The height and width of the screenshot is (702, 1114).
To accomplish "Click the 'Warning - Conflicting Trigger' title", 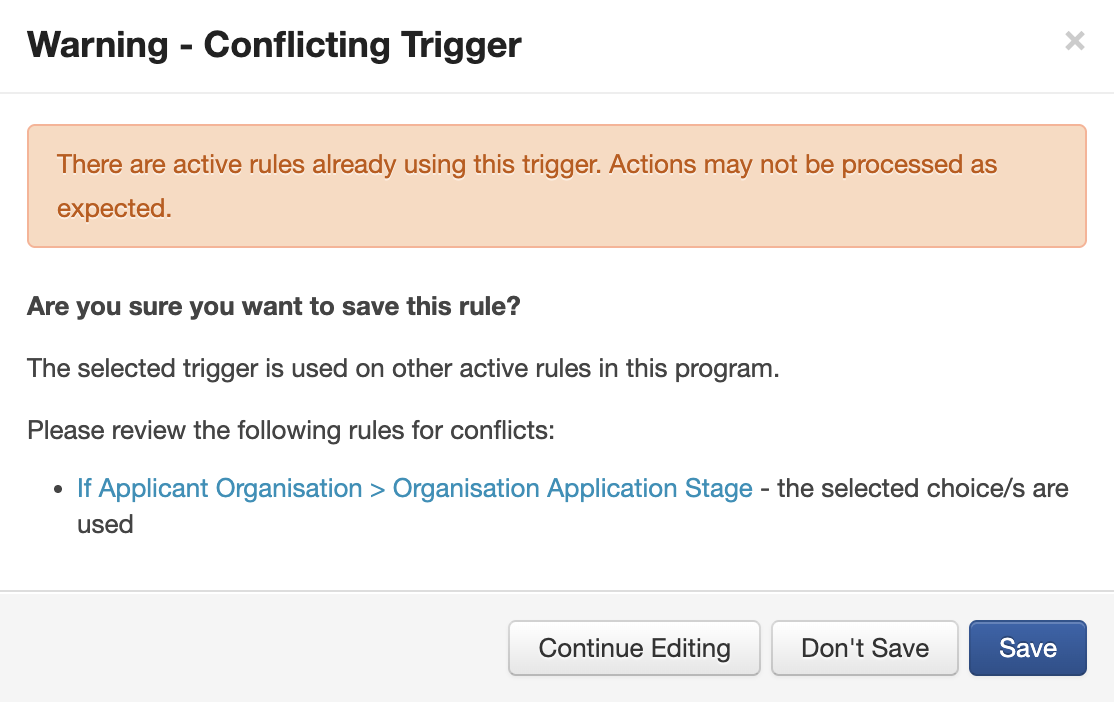I will [x=274, y=45].
